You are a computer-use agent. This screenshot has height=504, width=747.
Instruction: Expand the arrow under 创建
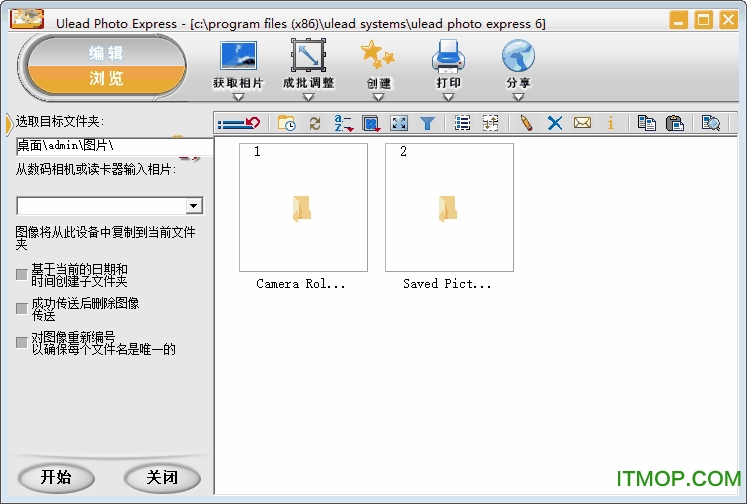click(x=378, y=97)
